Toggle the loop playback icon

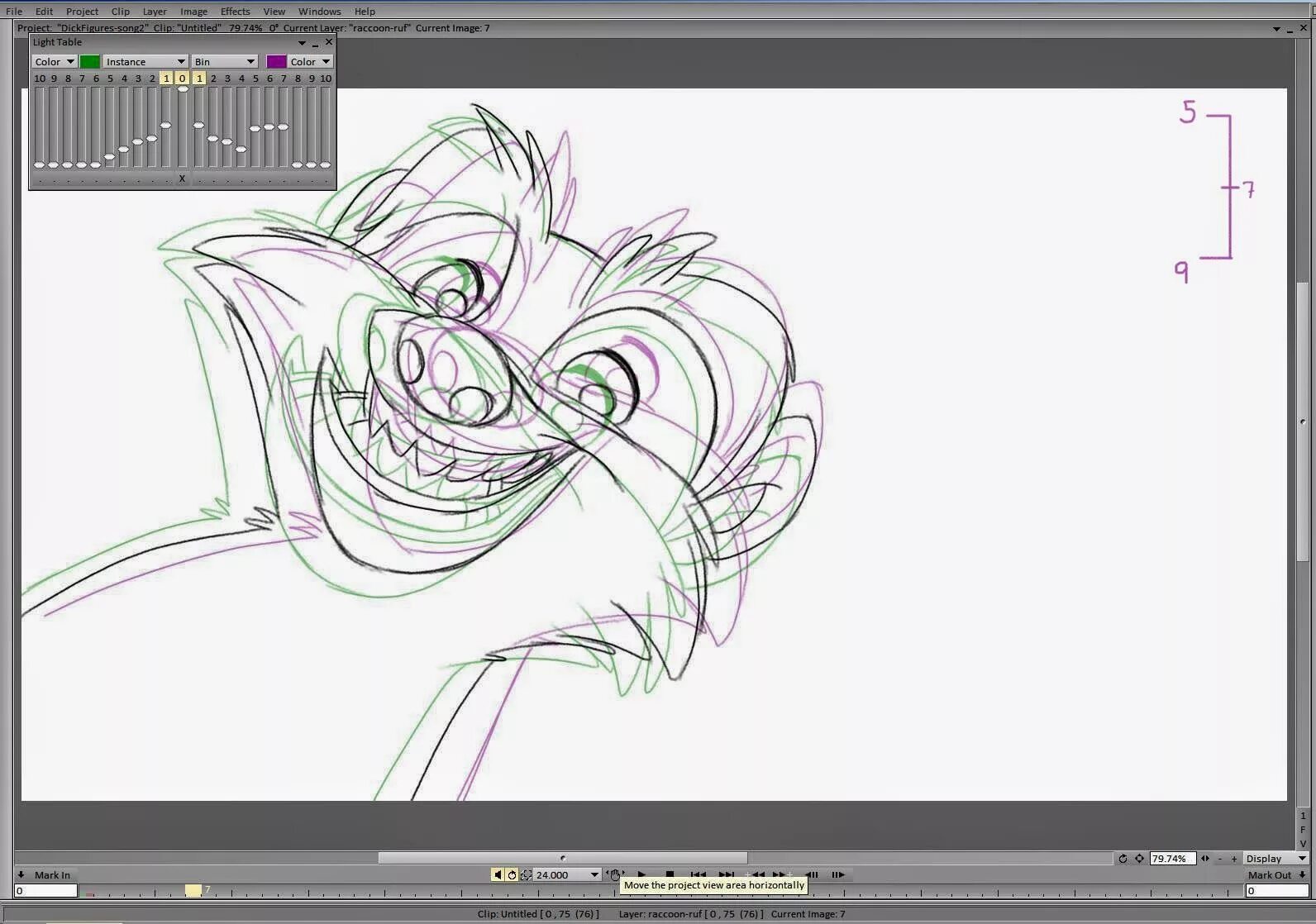tap(512, 874)
